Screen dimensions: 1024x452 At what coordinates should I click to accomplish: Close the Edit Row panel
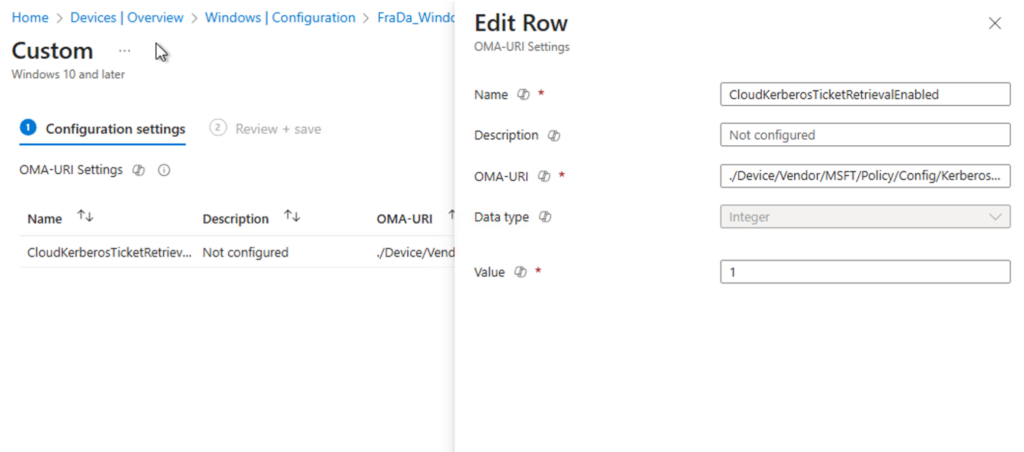click(x=994, y=24)
